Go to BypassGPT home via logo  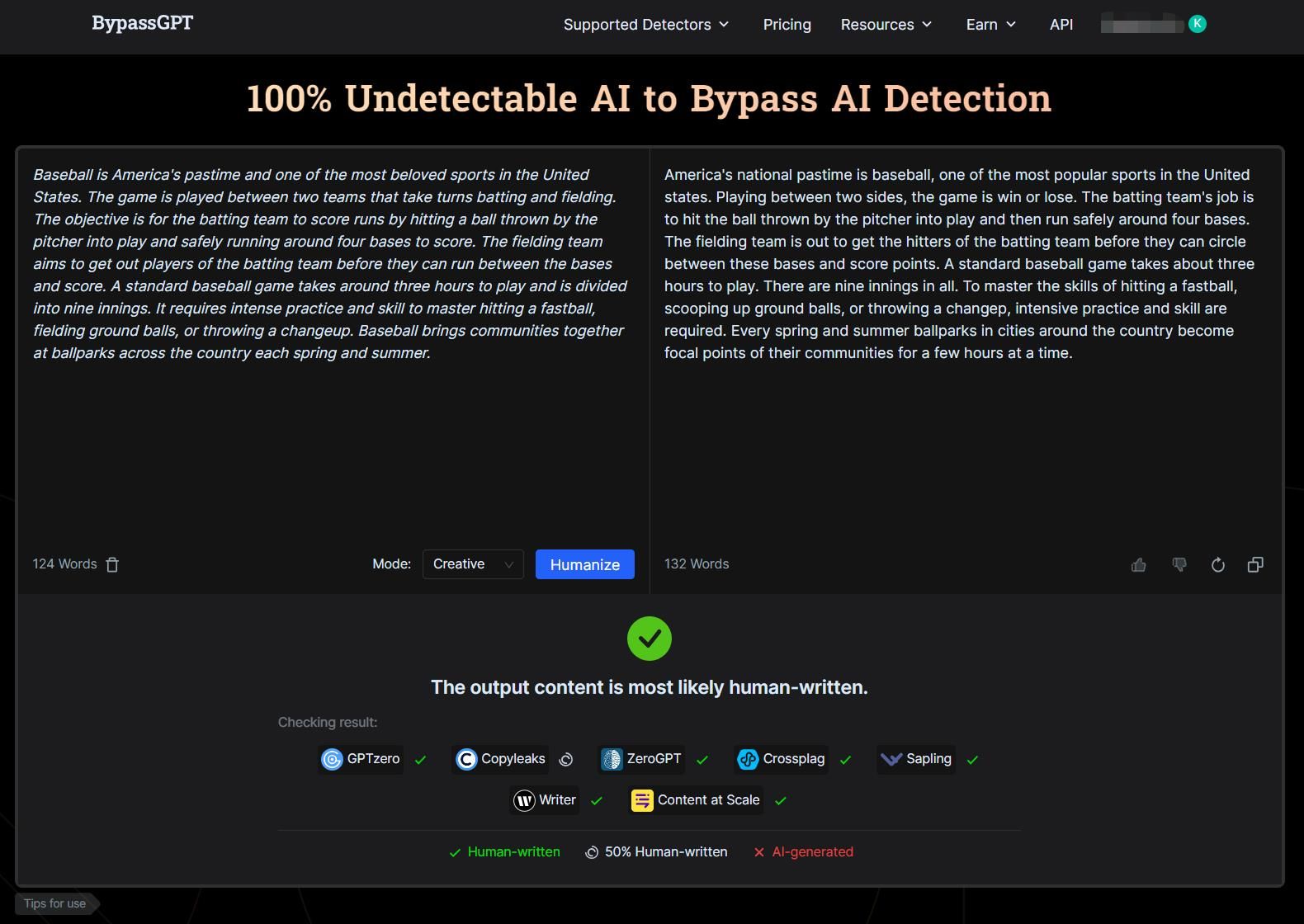[x=143, y=23]
